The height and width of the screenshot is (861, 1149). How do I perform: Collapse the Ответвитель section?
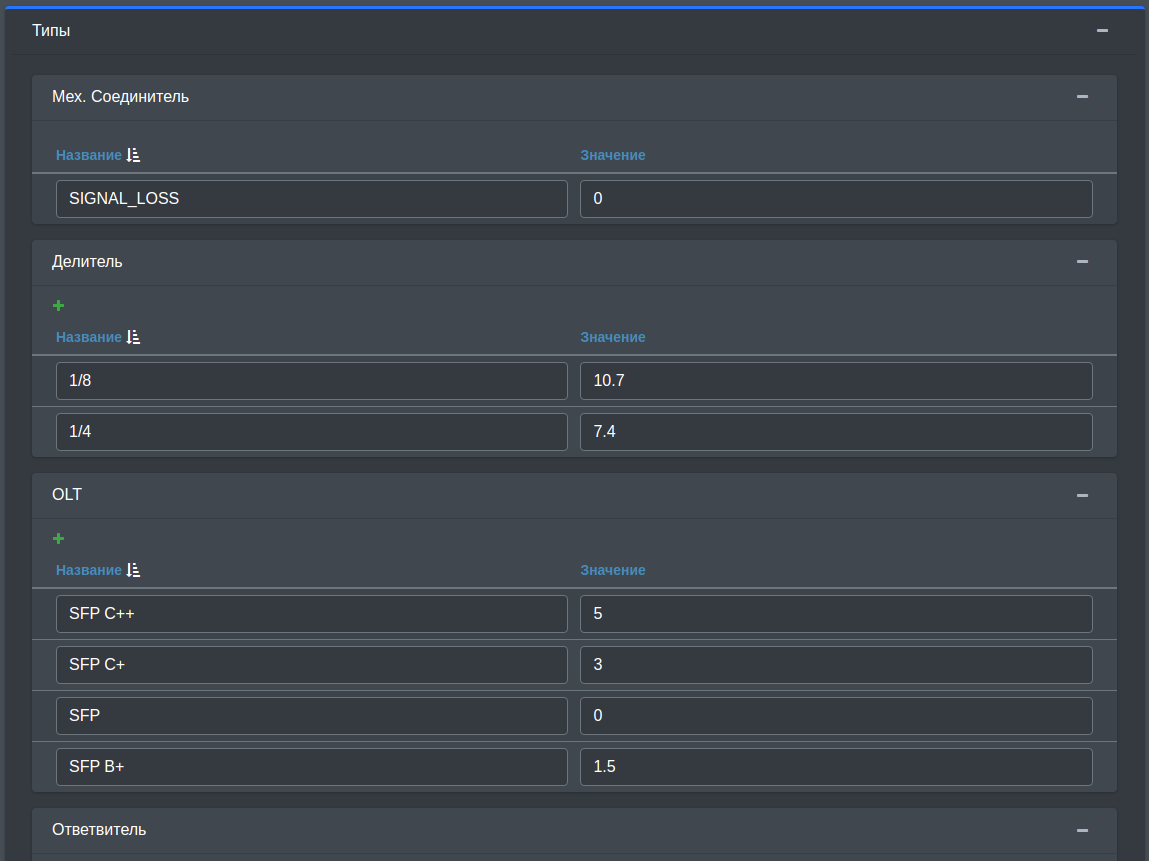1082,830
